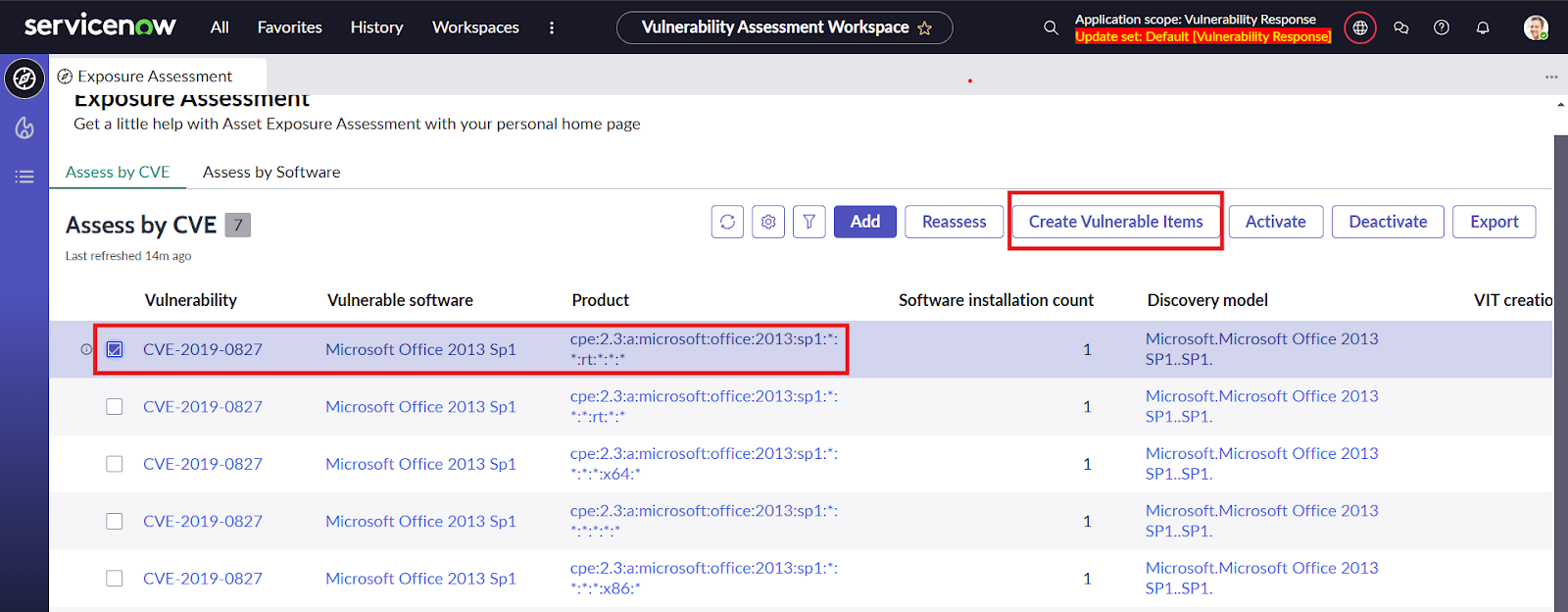The width and height of the screenshot is (1568, 612).
Task: Show notifications bell
Action: click(x=1483, y=27)
